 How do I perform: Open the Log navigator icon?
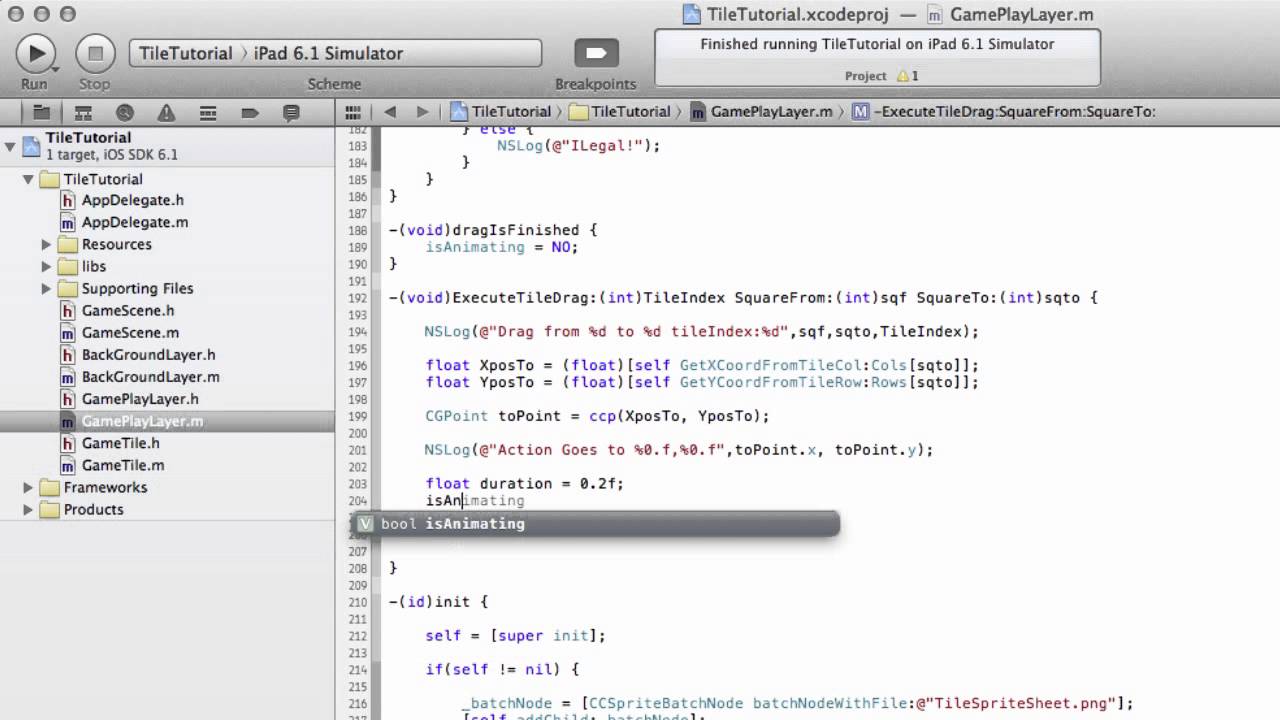pos(291,112)
